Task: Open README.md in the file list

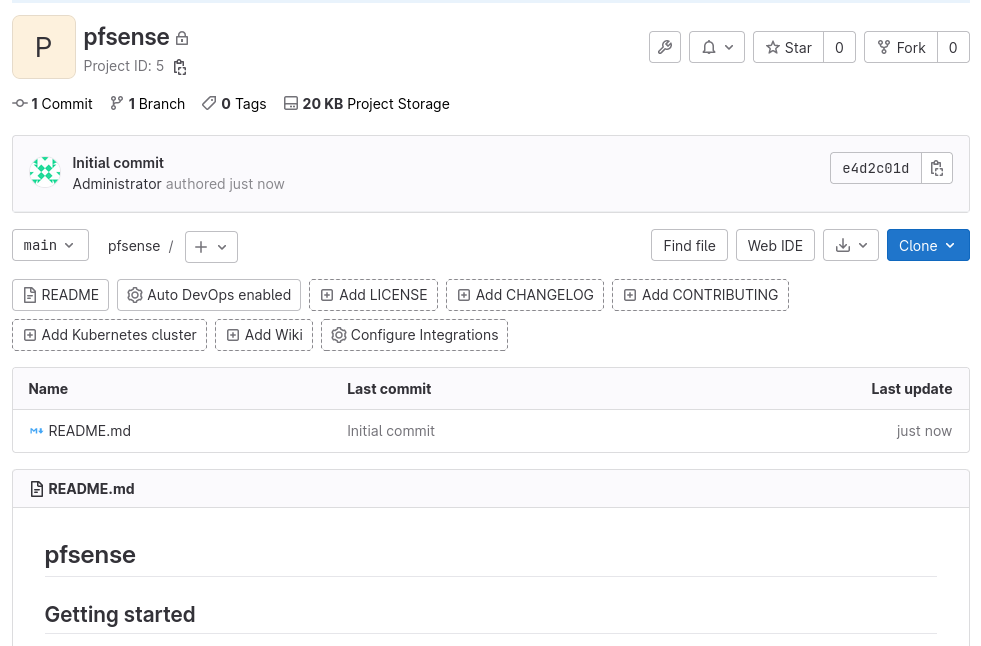Action: [89, 431]
